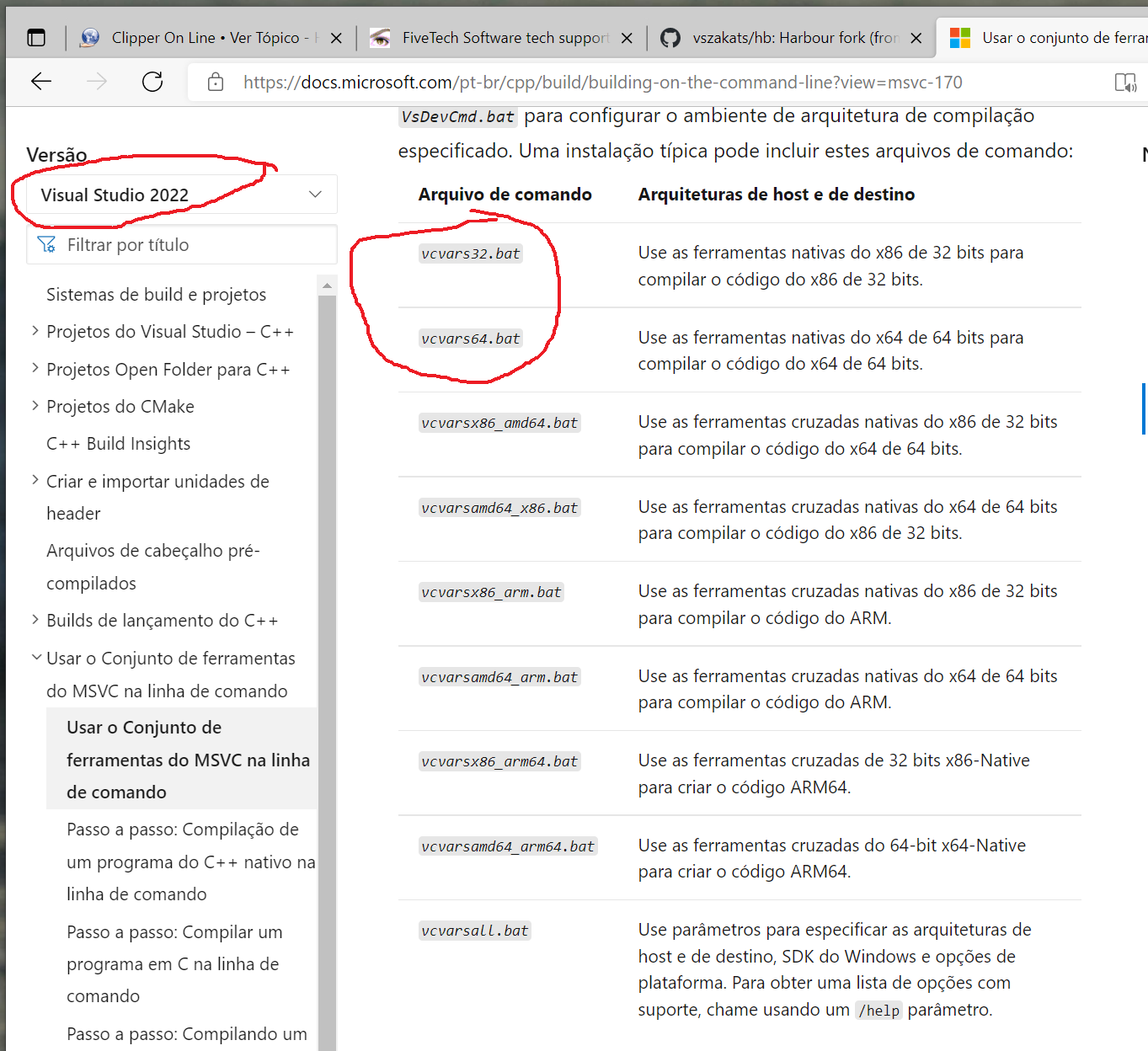Open the read aloud icon in address bar
The image size is (1148, 1051).
click(x=1125, y=82)
